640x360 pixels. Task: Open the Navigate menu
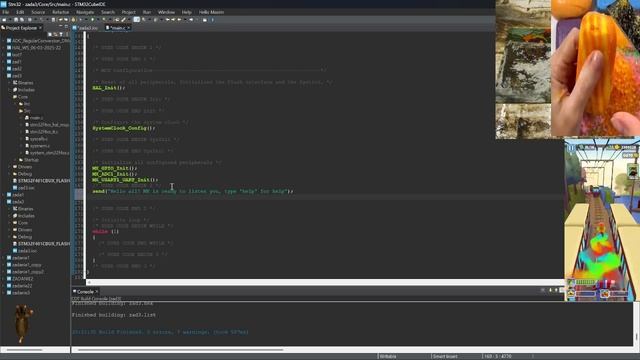coord(85,12)
